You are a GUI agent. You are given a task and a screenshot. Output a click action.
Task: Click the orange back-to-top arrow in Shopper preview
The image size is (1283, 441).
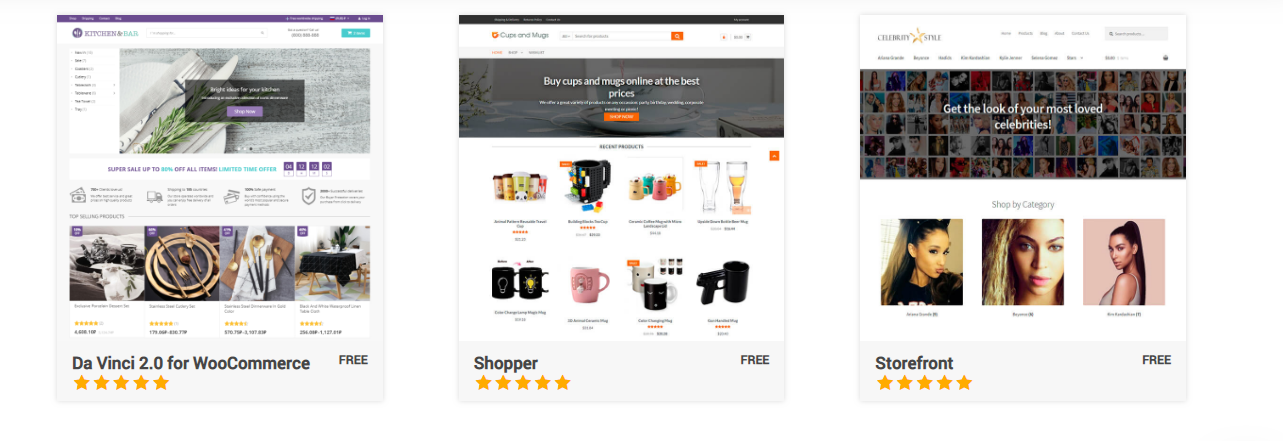(774, 156)
